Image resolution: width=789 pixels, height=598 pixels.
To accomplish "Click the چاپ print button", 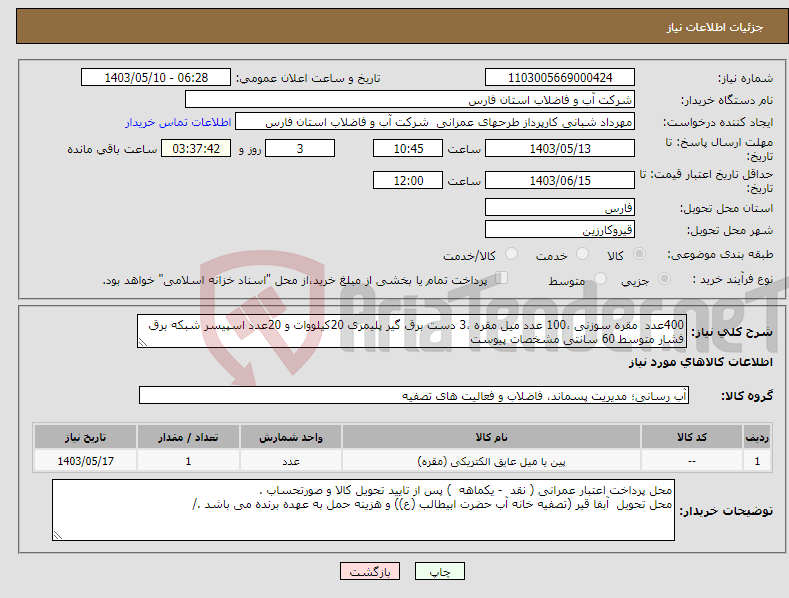I will 440,571.
